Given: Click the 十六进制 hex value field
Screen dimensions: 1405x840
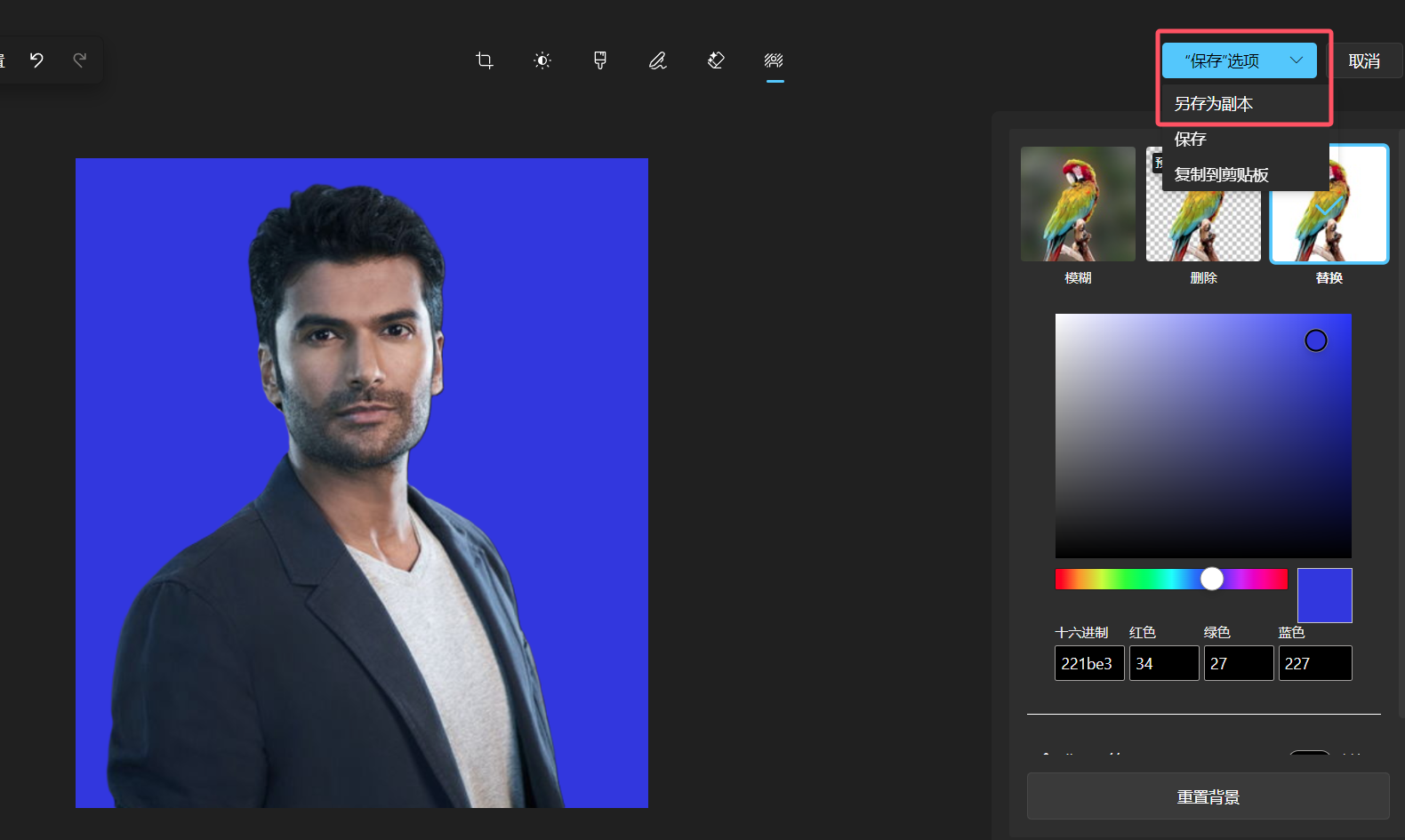Looking at the screenshot, I should coord(1089,663).
